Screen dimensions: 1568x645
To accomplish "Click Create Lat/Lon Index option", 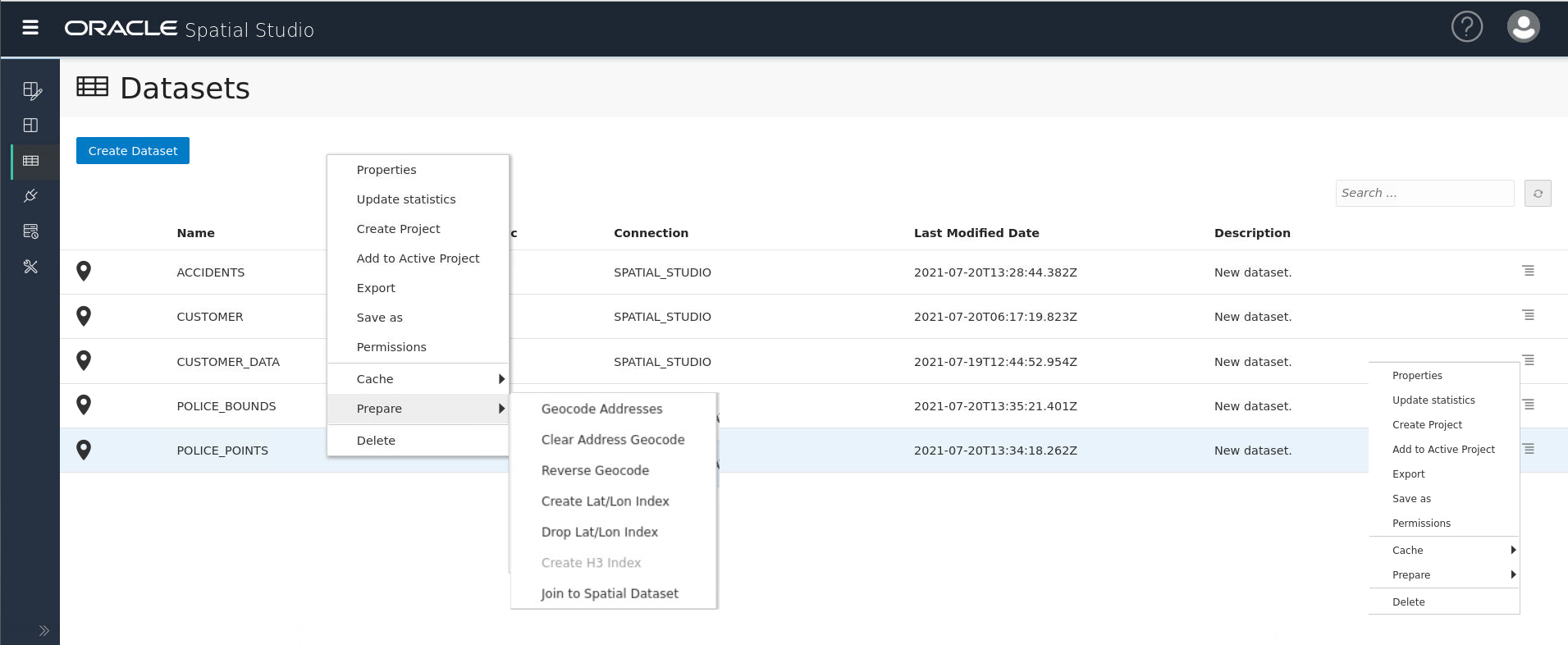I will 605,501.
